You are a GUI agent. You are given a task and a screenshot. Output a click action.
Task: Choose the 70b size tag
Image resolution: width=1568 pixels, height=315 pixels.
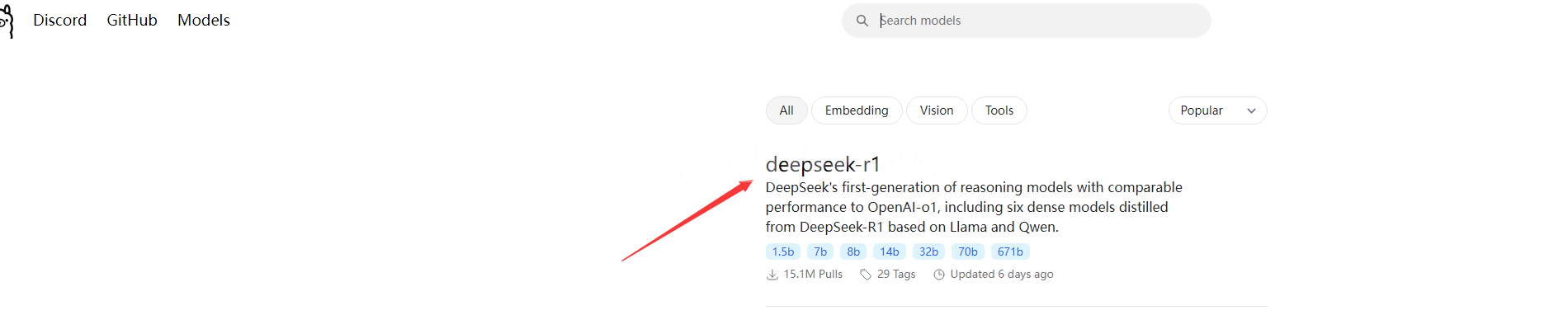coord(968,252)
